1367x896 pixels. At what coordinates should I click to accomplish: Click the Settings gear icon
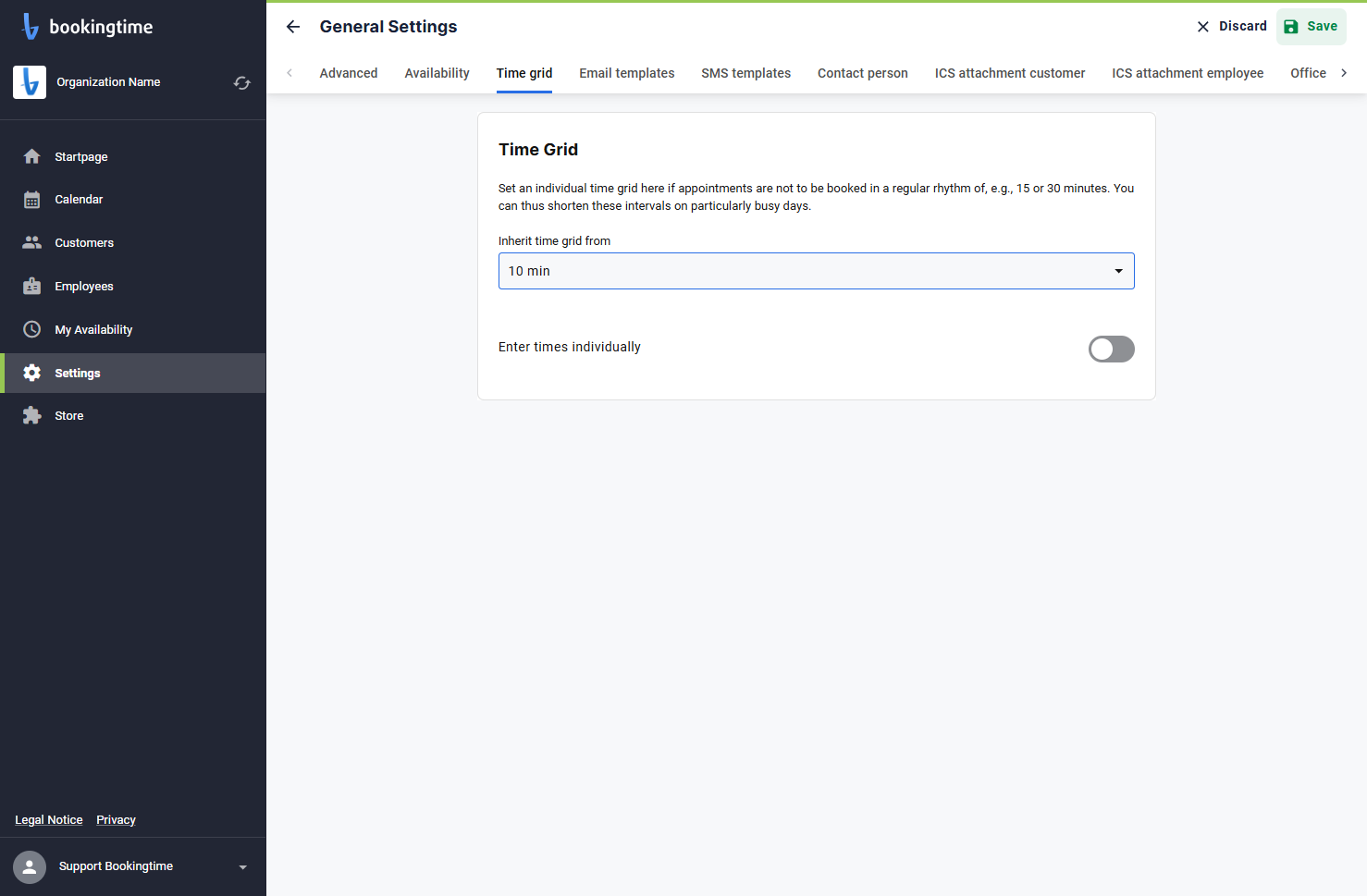click(32, 373)
